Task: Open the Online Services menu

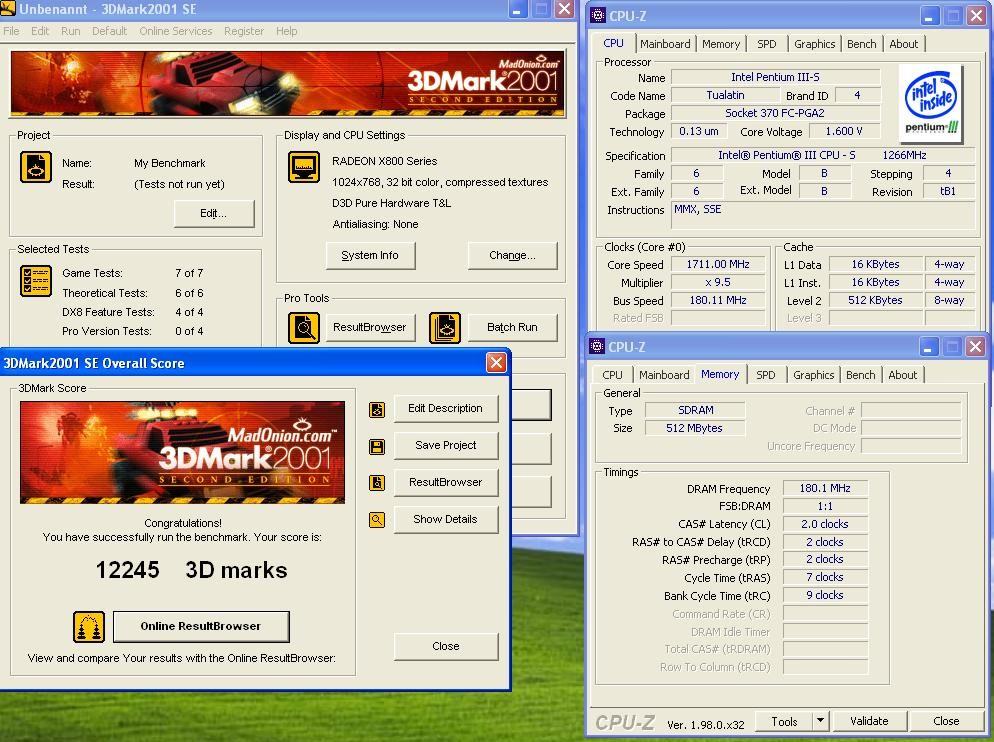Action: point(176,31)
